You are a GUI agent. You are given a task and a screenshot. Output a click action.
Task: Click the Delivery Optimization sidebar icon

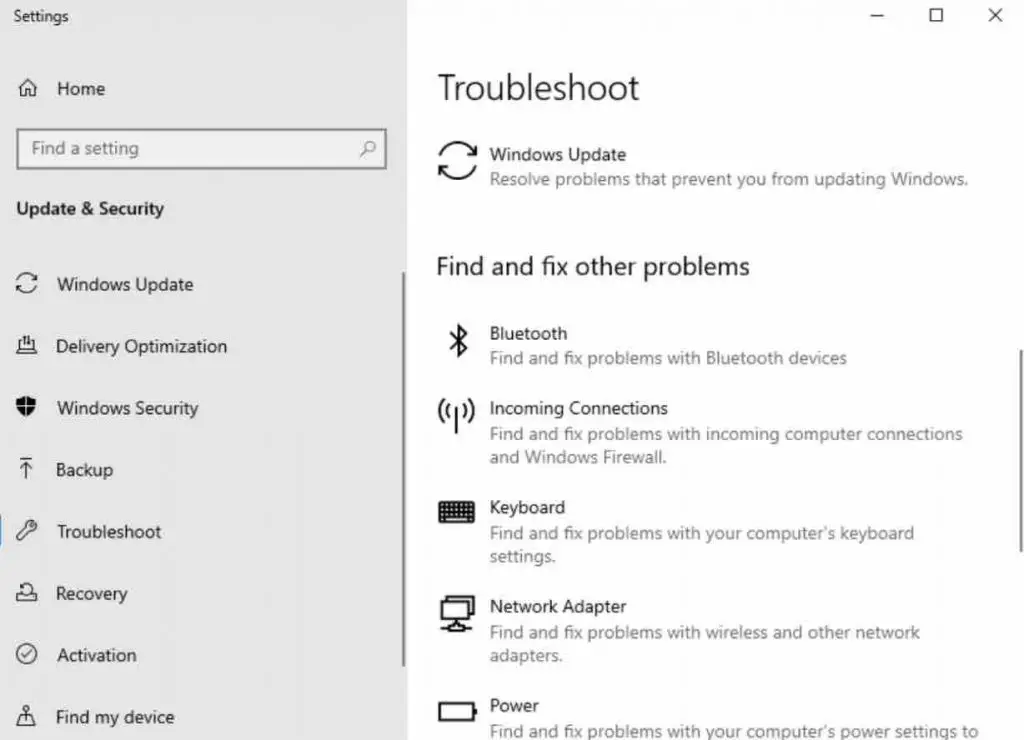pos(27,346)
